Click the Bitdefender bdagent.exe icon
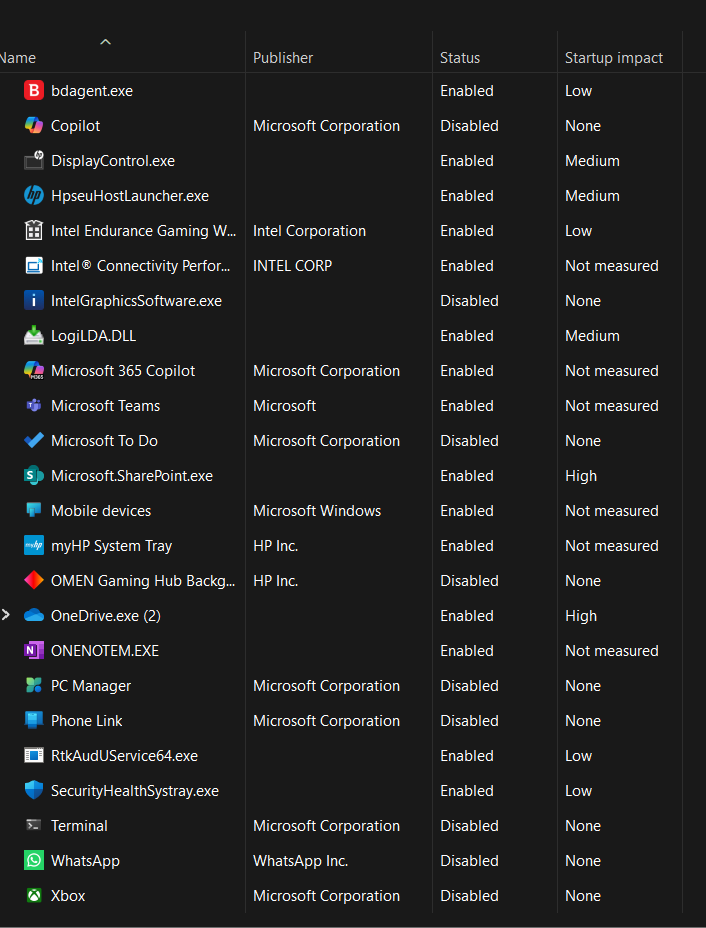This screenshot has width=706, height=928. point(34,91)
